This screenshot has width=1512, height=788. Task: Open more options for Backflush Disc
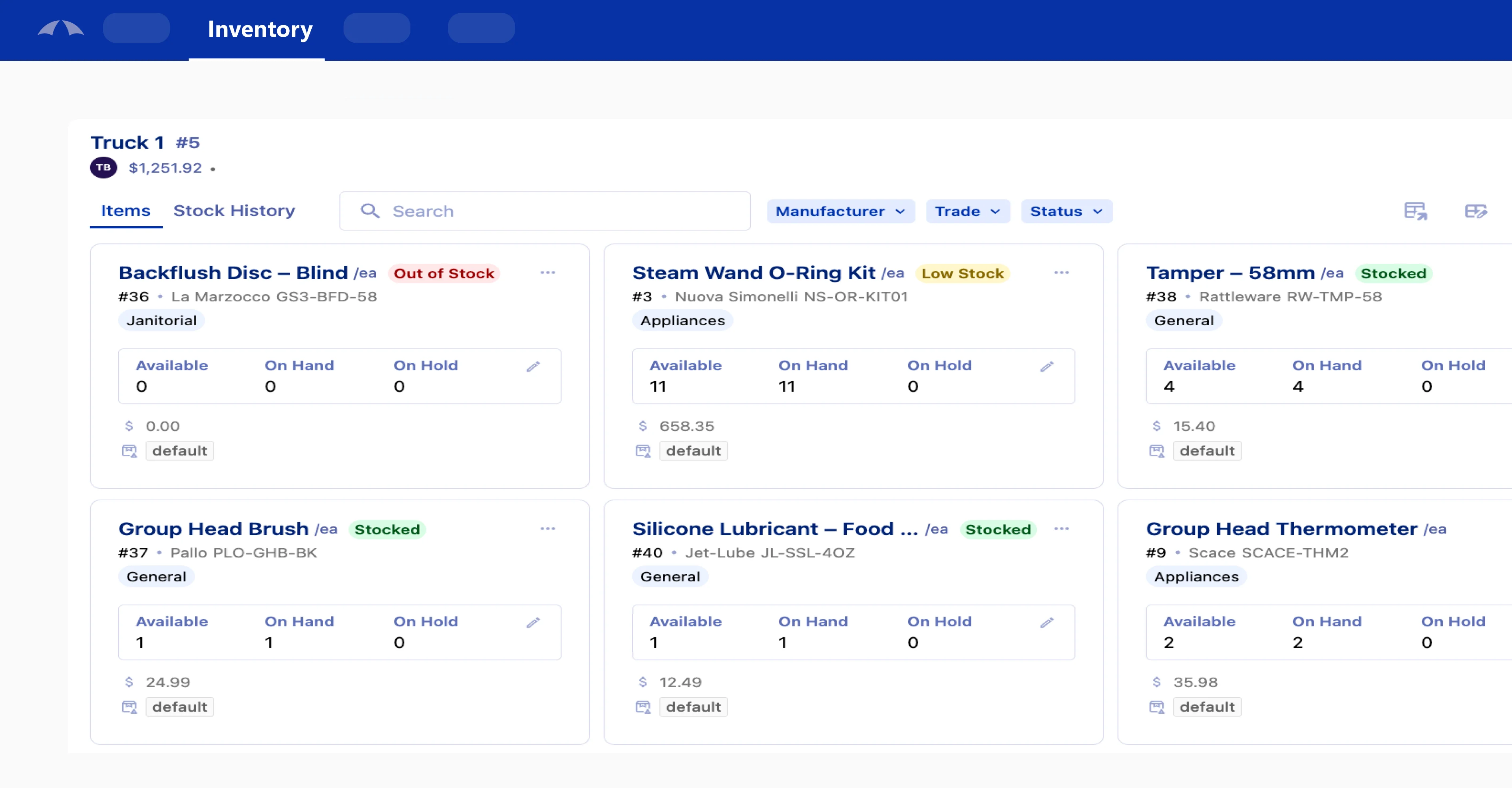tap(548, 273)
